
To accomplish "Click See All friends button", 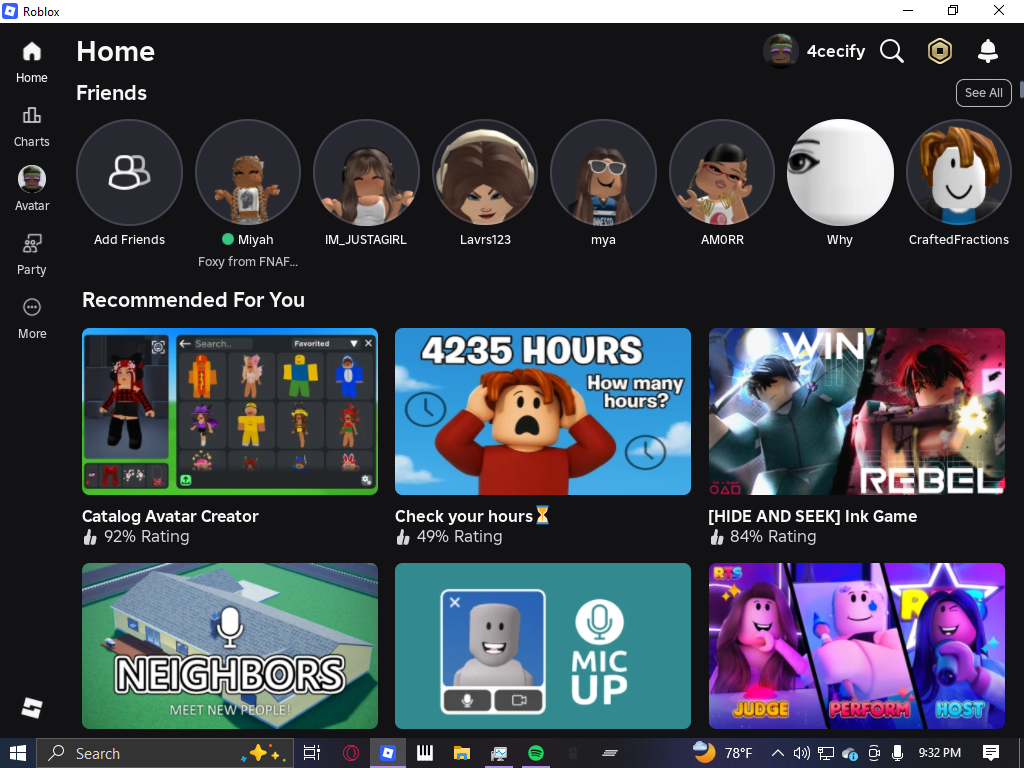I will 984,93.
